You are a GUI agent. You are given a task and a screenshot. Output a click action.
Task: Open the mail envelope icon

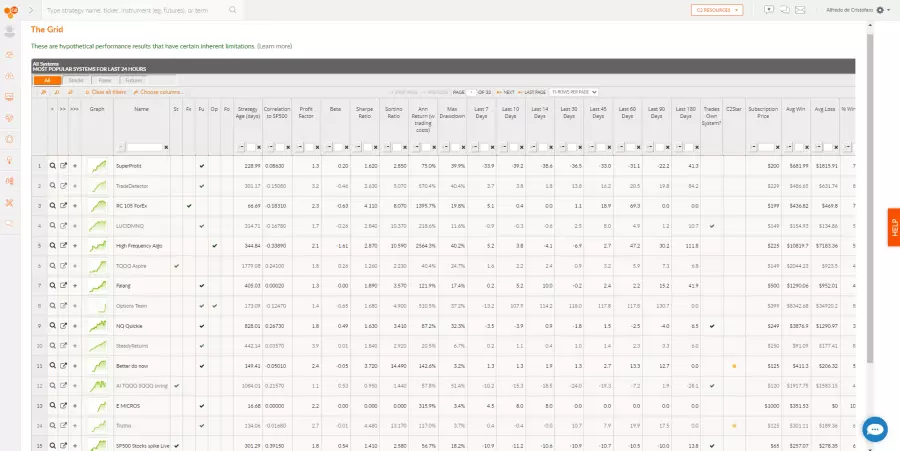pyautogui.click(x=800, y=10)
